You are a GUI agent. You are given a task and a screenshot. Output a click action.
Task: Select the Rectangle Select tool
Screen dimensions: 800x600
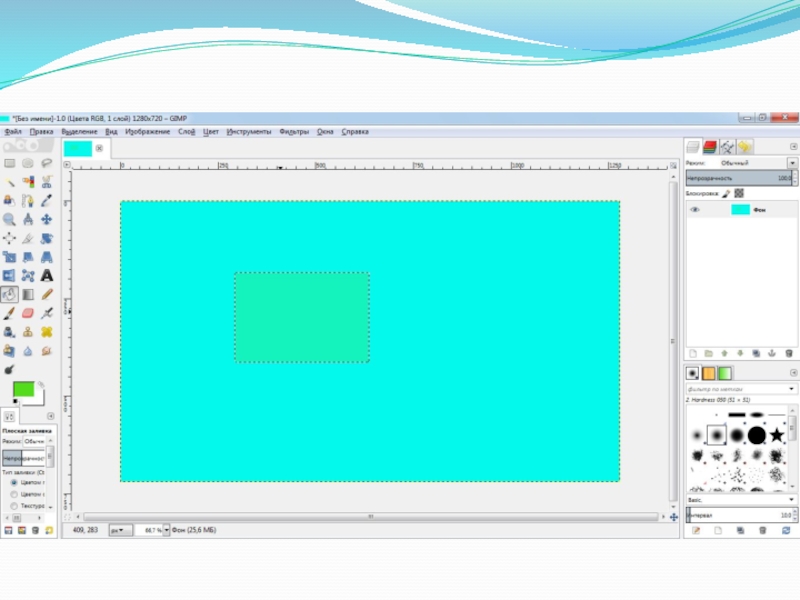pos(9,163)
